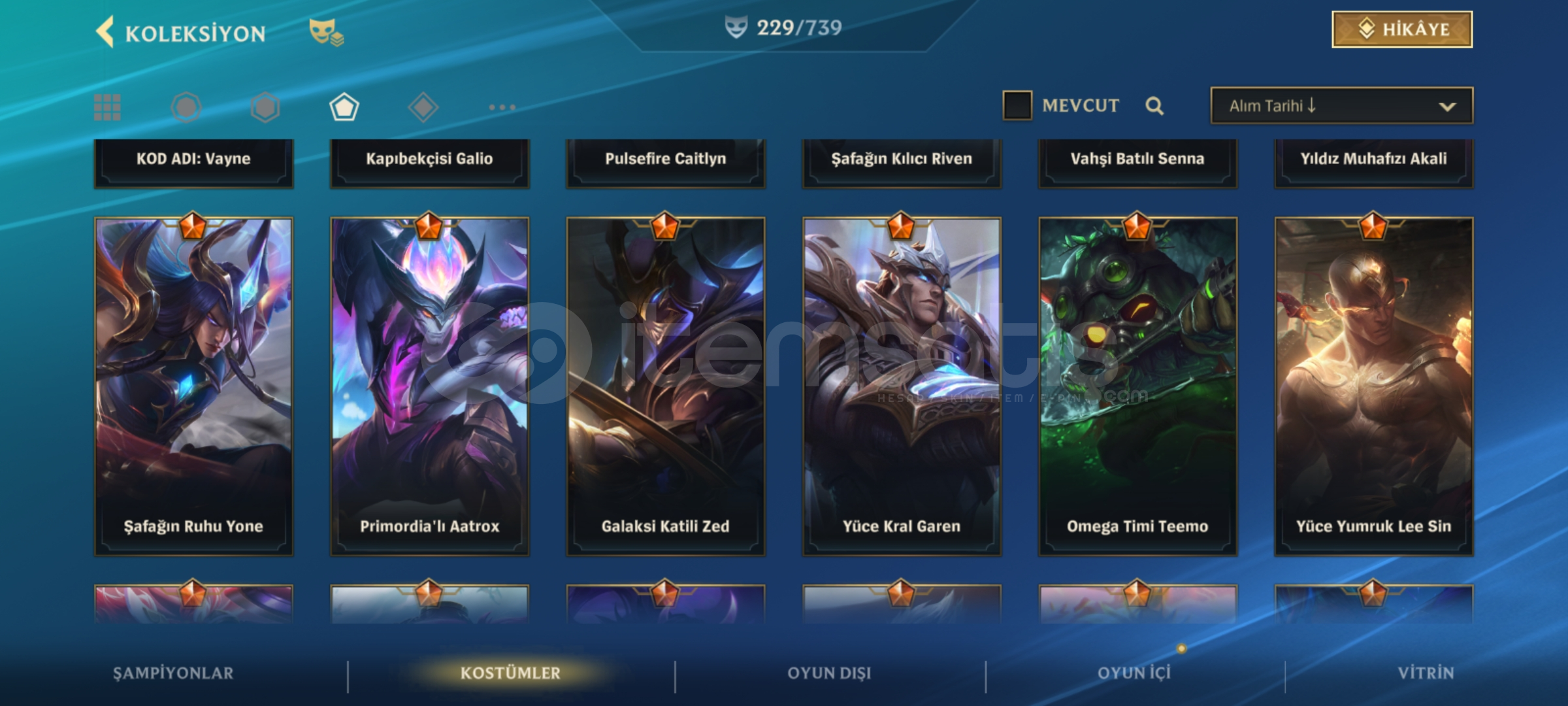The height and width of the screenshot is (706, 1568).
Task: Go back using the Koleksiyon arrow
Action: pyautogui.click(x=105, y=32)
